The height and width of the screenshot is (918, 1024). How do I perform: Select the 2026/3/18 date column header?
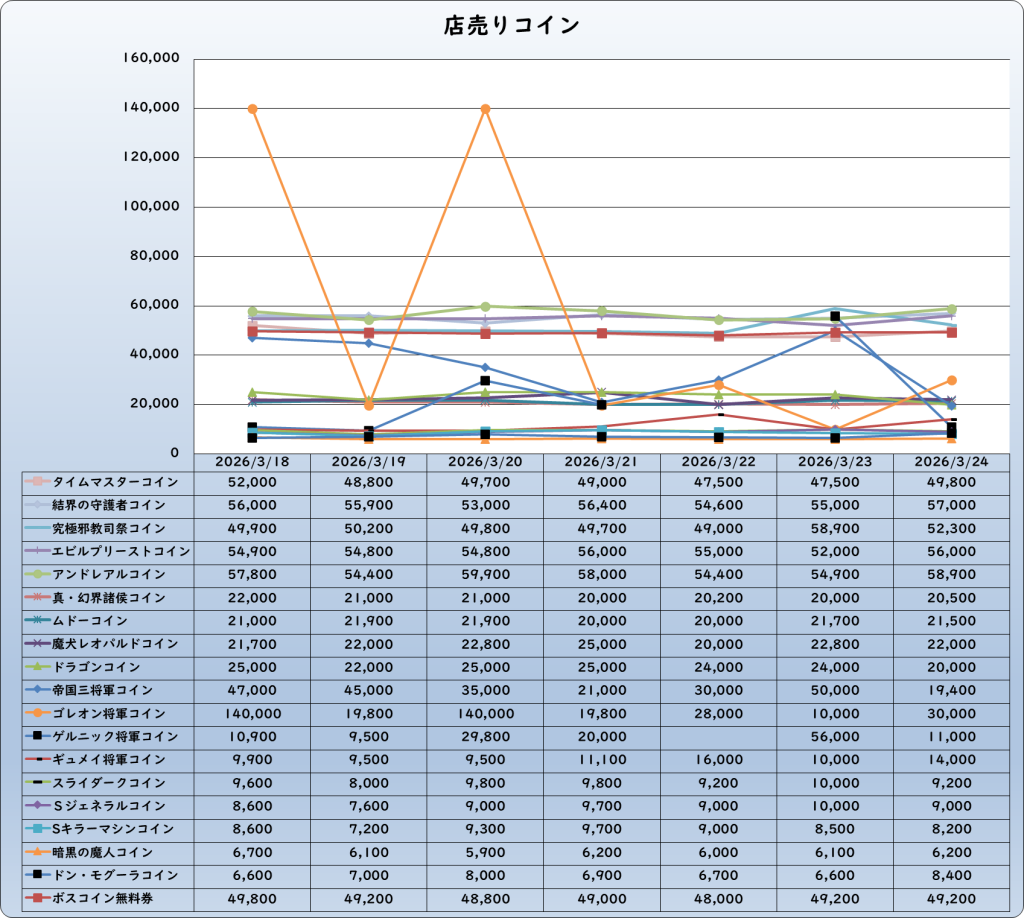click(252, 462)
